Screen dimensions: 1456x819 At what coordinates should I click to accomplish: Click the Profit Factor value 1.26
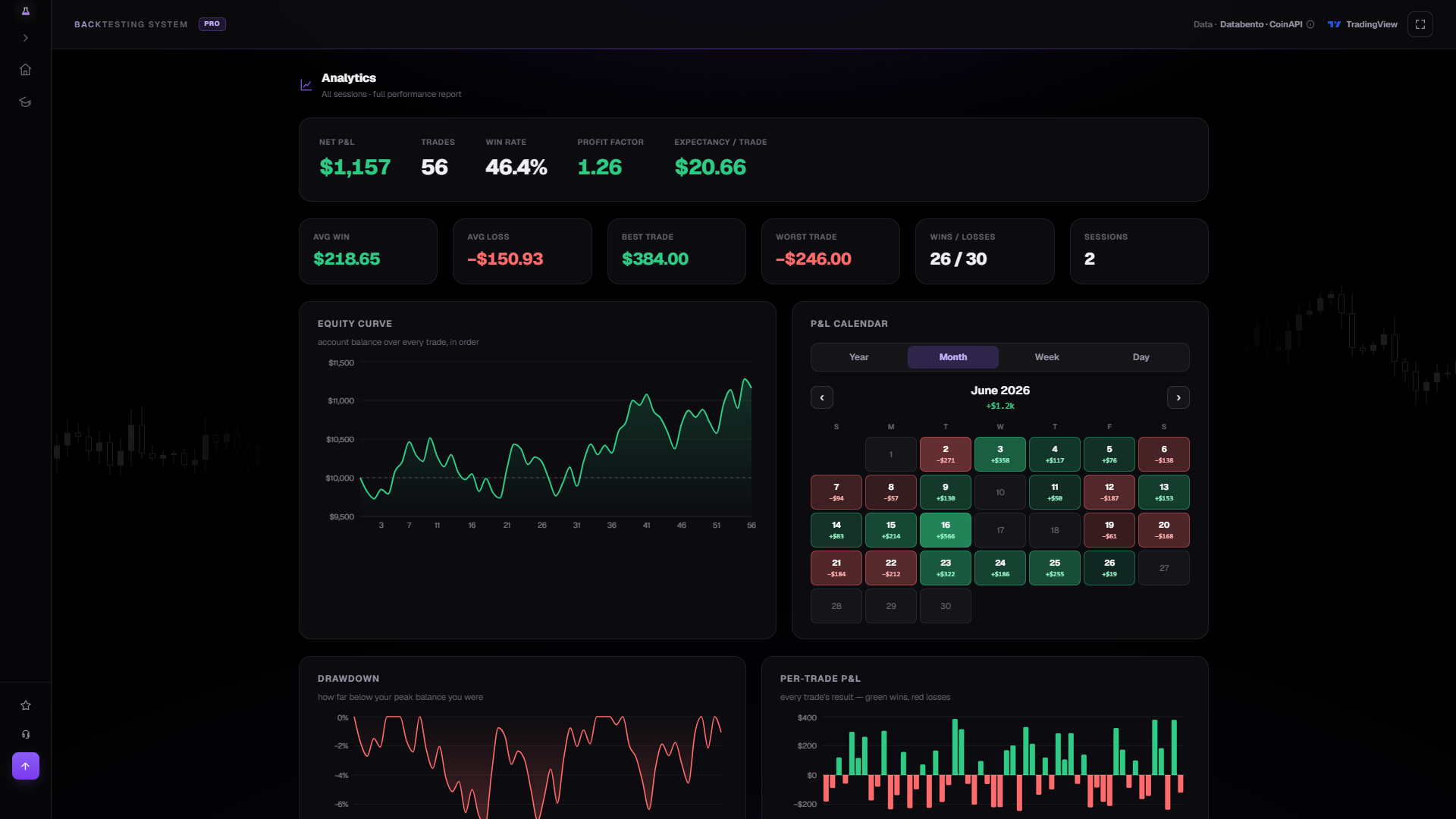click(600, 167)
